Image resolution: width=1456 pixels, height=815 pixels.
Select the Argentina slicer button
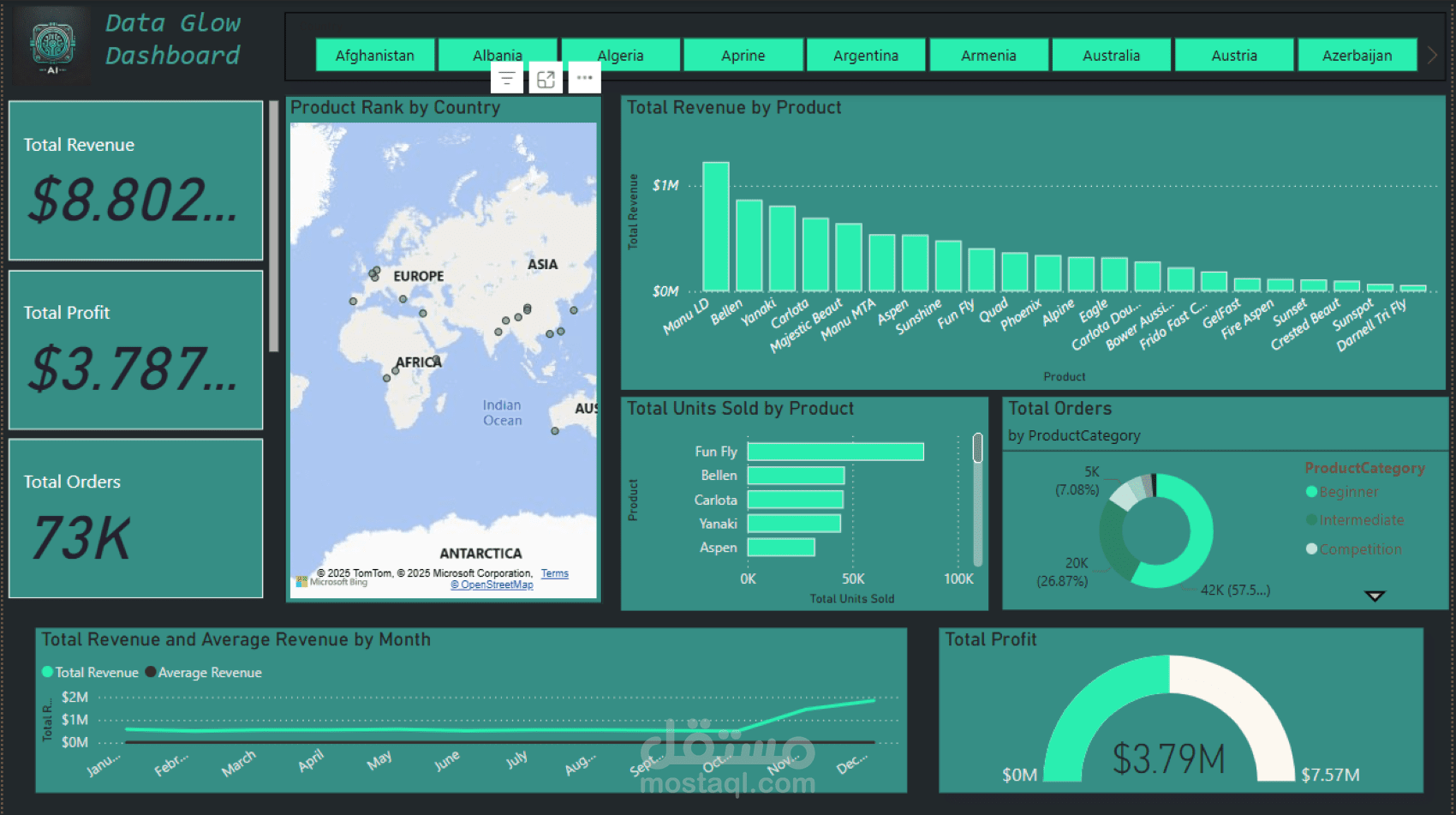point(866,56)
